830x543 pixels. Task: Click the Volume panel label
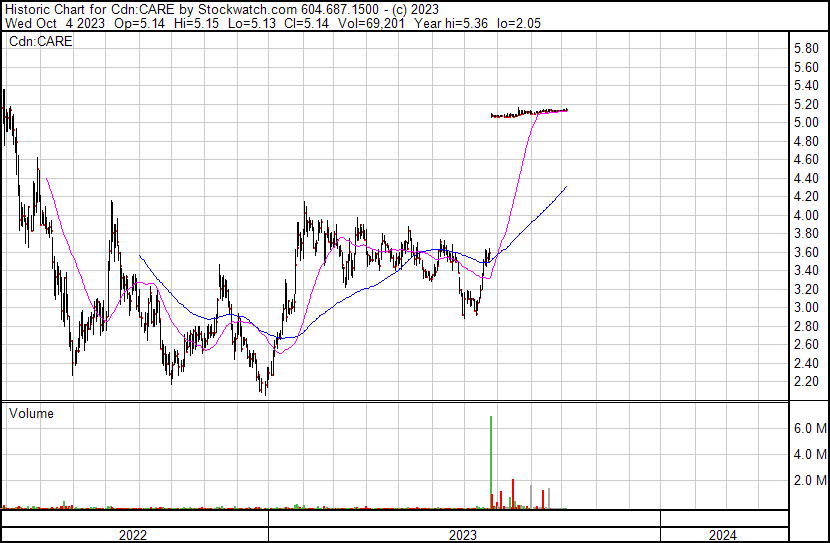pyautogui.click(x=31, y=413)
